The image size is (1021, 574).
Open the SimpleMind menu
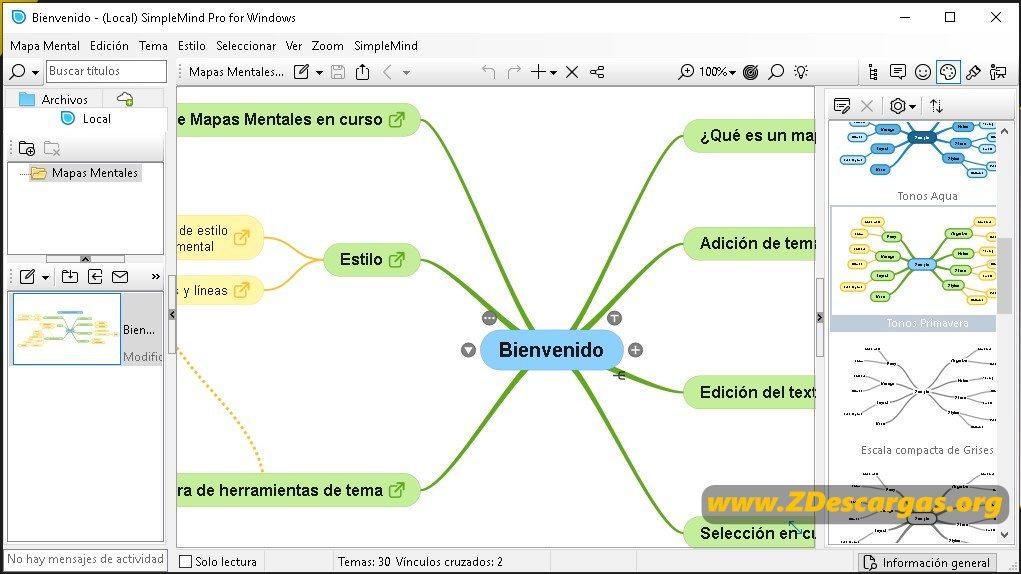click(386, 46)
